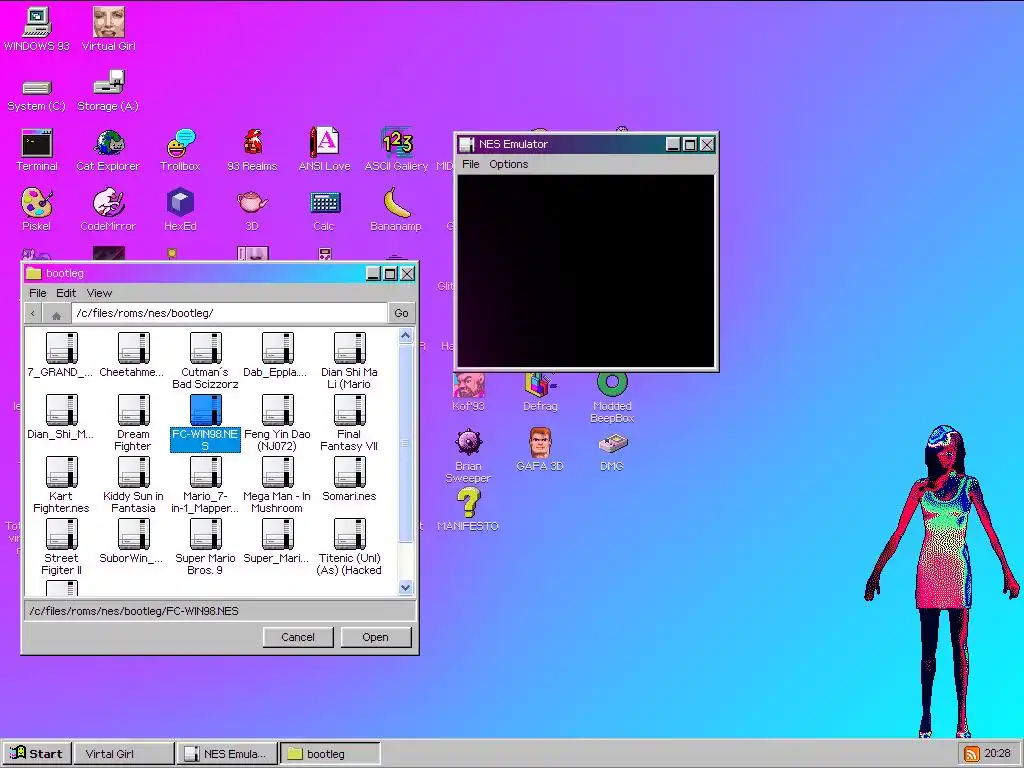Select the Dab_Eppla... ROM file
The width and height of the screenshot is (1024, 768).
(277, 355)
